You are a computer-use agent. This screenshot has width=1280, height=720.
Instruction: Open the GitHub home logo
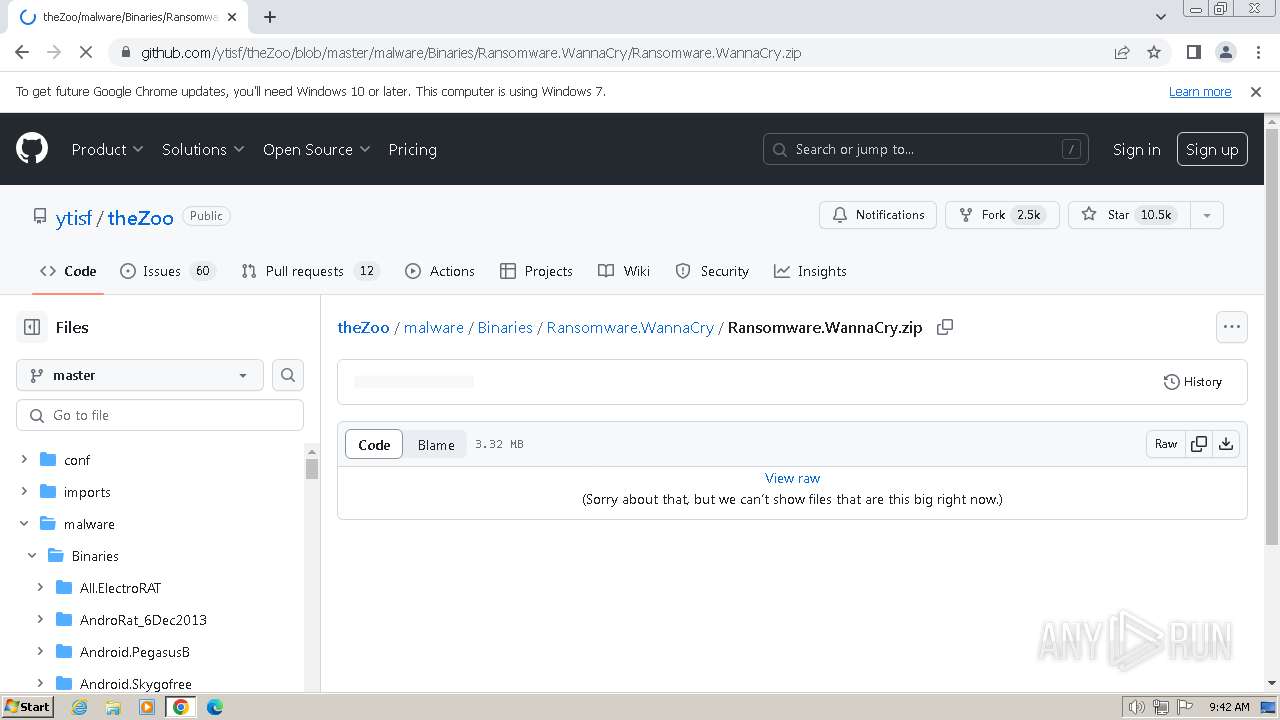click(32, 149)
